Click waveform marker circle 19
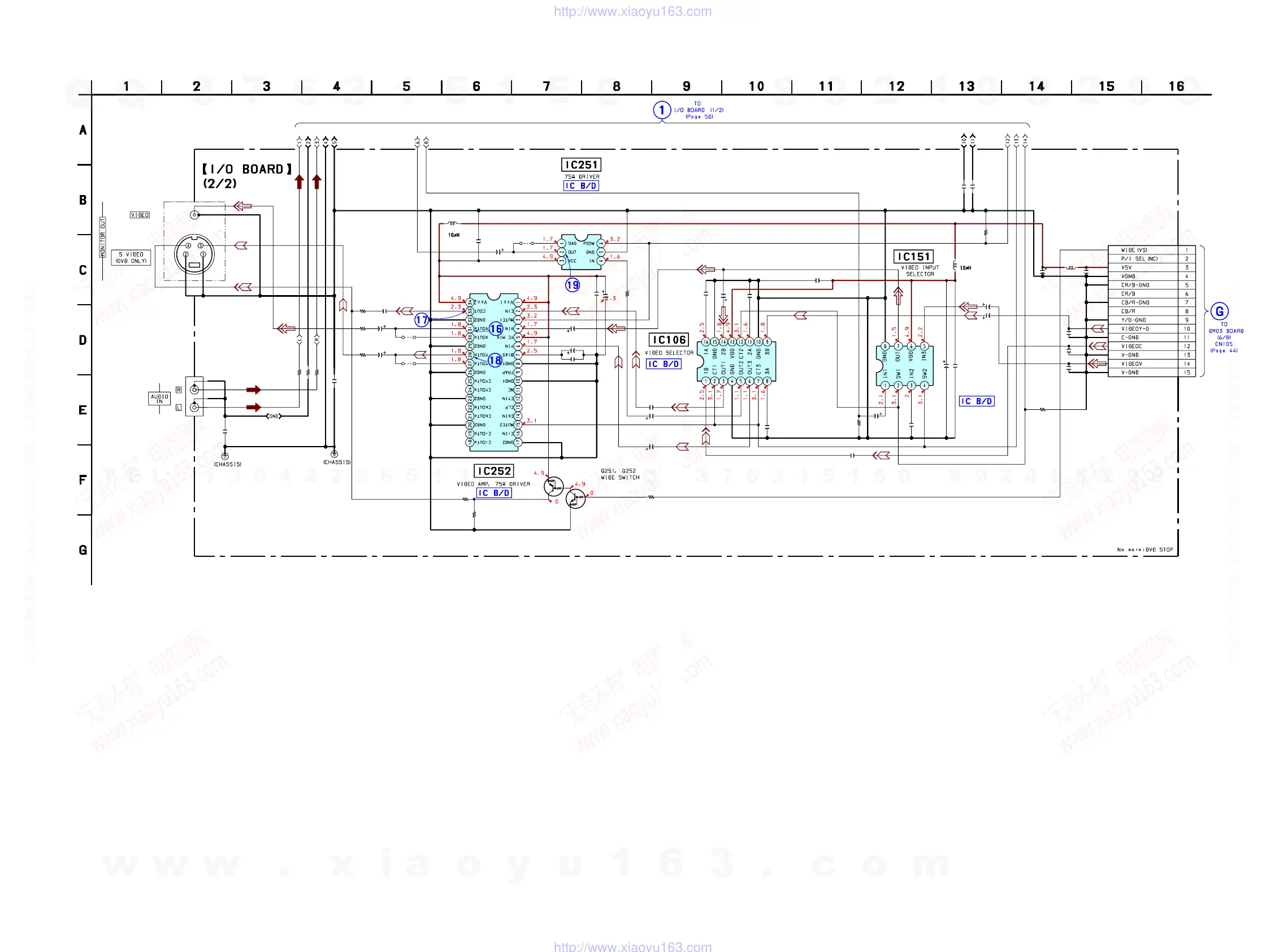Screen dimensions: 1266x952 (x=573, y=285)
